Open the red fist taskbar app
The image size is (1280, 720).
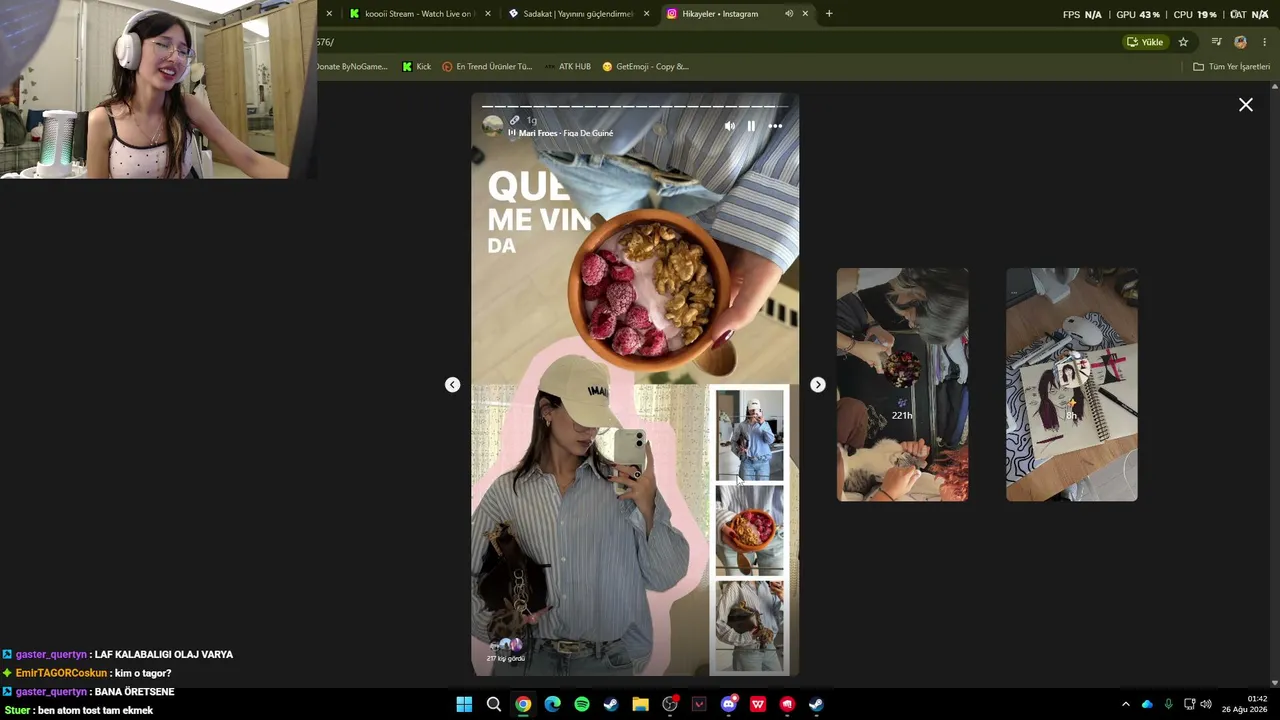pyautogui.click(x=787, y=704)
